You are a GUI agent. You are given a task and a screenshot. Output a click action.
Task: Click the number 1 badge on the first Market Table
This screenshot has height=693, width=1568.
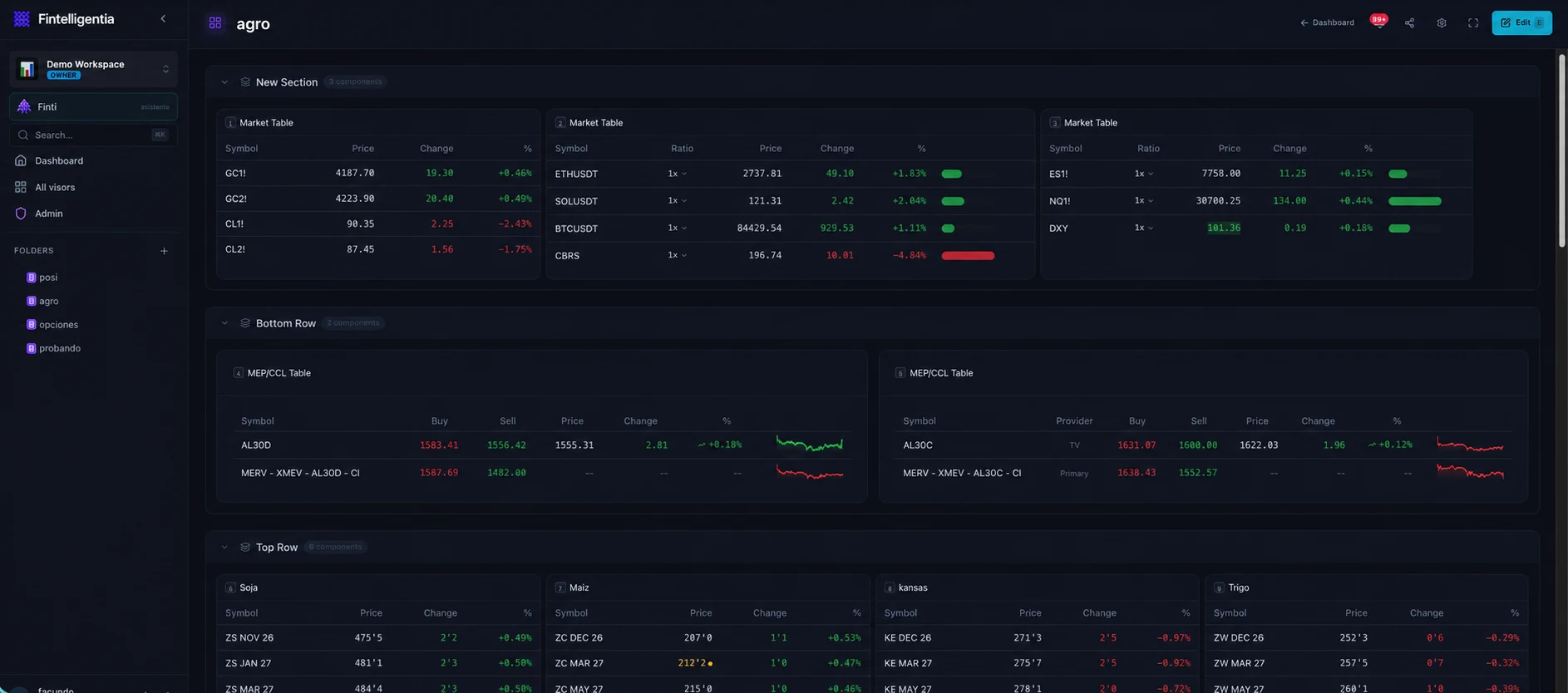pyautogui.click(x=230, y=123)
